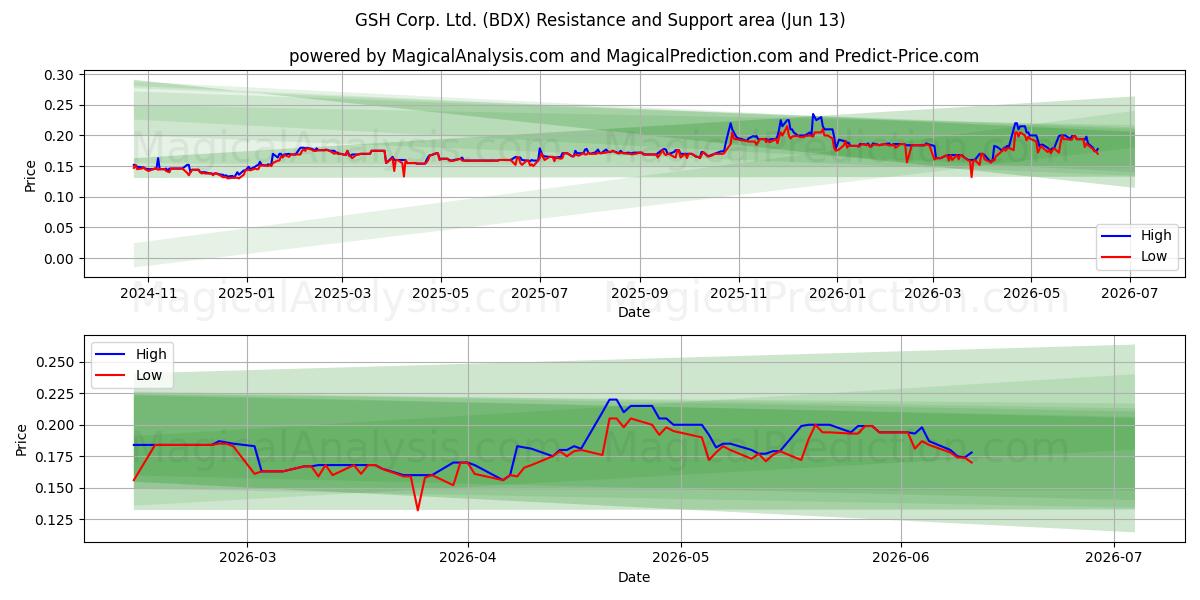1200x600 pixels.
Task: Click 'High' in the top chart legend
Action: pos(1156,236)
